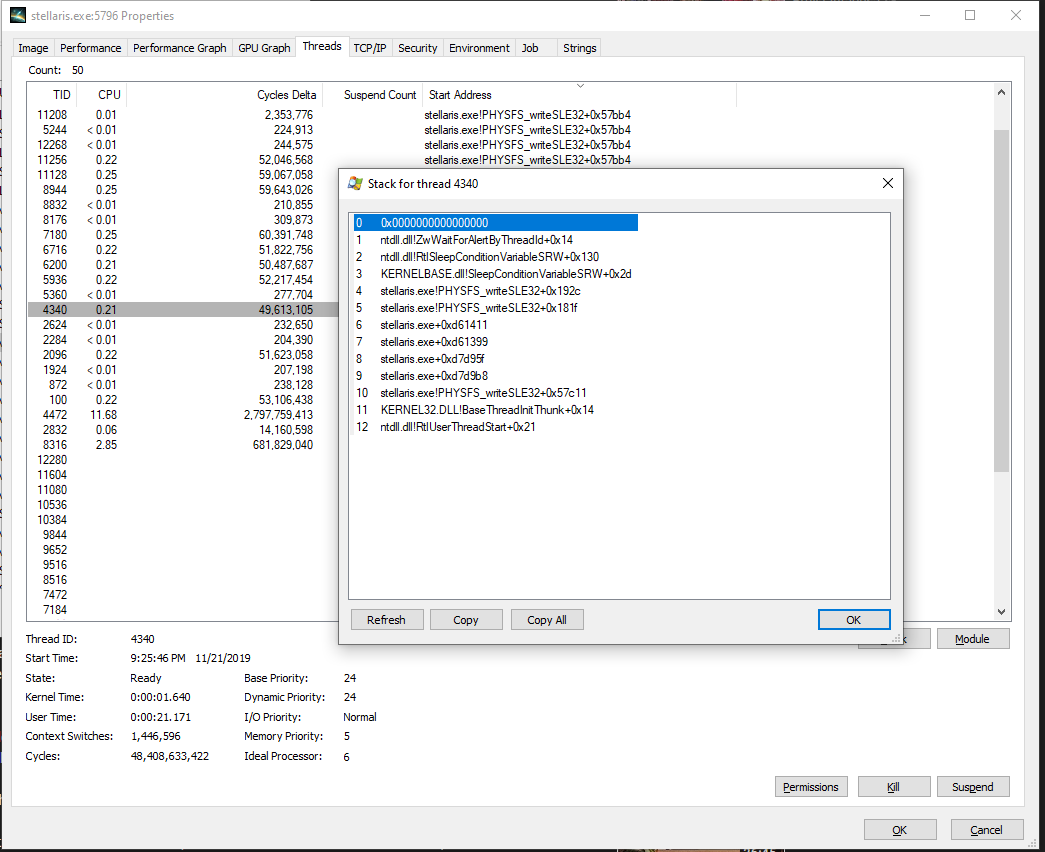Click Refresh in the stack dialog

tap(387, 620)
